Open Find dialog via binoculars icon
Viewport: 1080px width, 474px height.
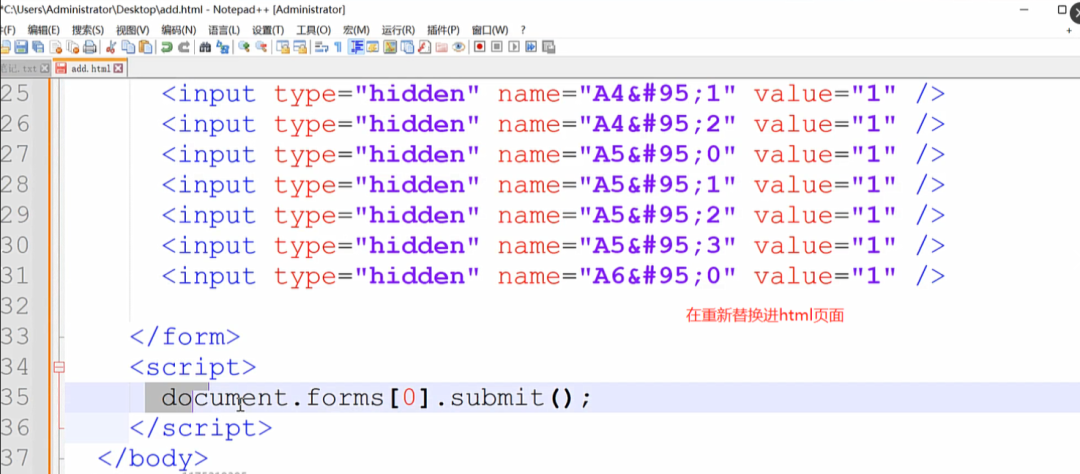click(x=205, y=47)
